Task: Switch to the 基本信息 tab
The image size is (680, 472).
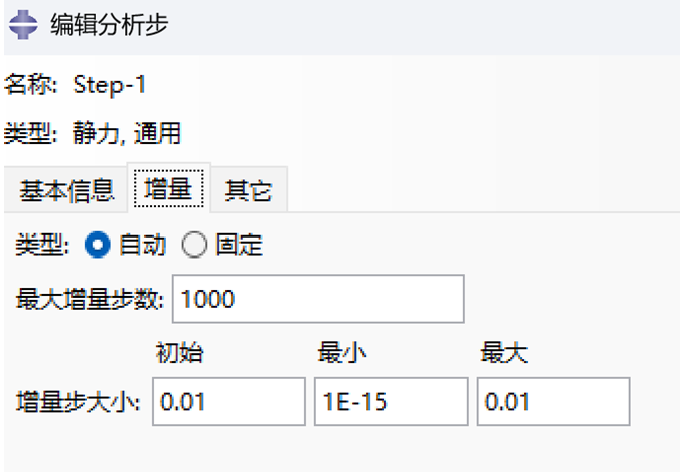Action: point(66,190)
